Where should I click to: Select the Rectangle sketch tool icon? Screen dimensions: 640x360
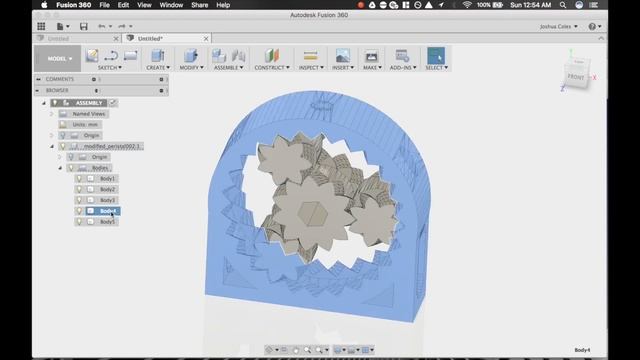[x=131, y=56]
